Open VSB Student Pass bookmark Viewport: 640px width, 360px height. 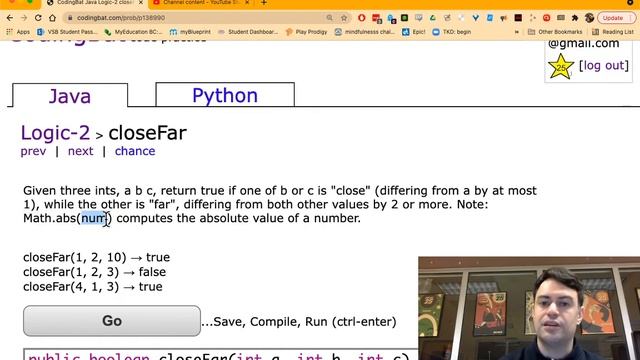(x=67, y=32)
